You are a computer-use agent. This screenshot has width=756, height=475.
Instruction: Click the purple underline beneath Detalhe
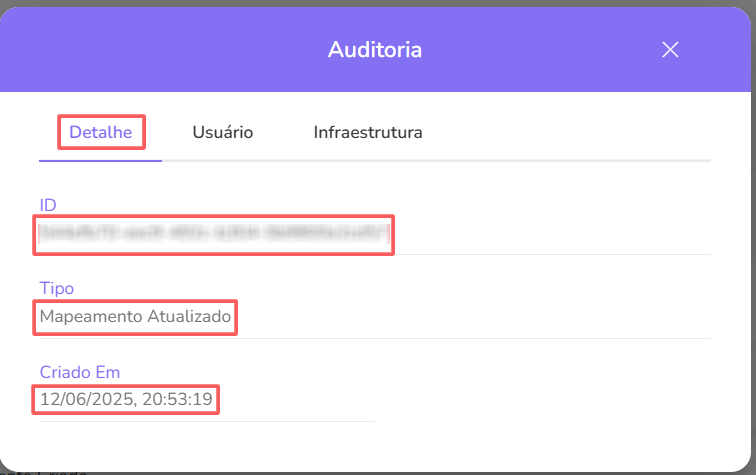(x=100, y=160)
